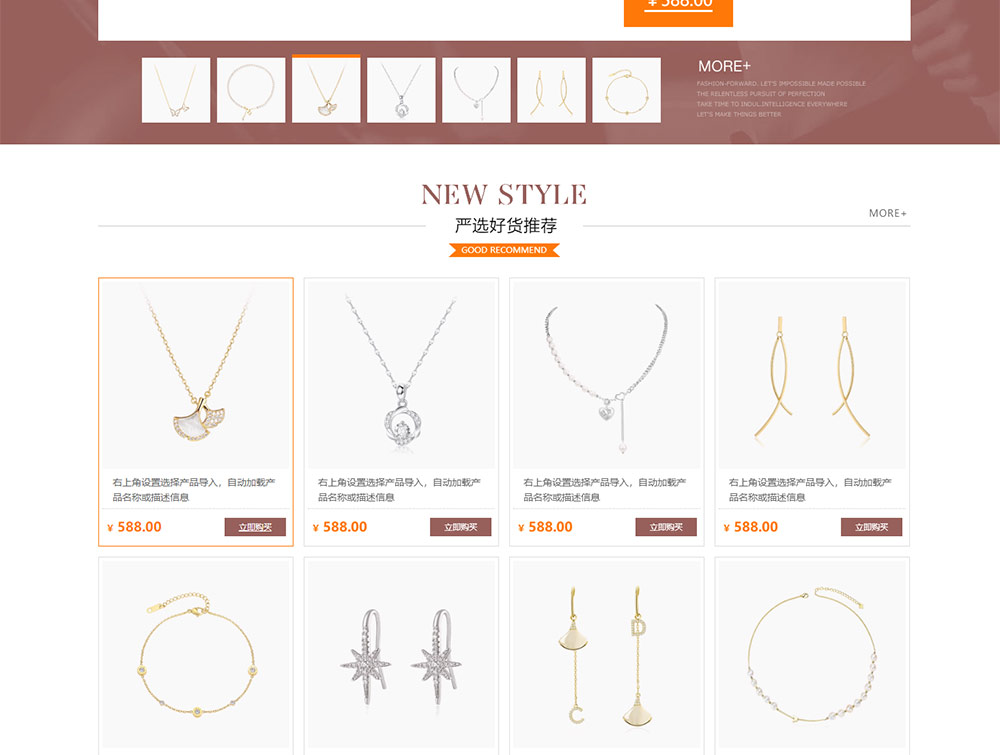
Task: Select the highlighted ginkgo necklace thumbnail
Action: 326,90
